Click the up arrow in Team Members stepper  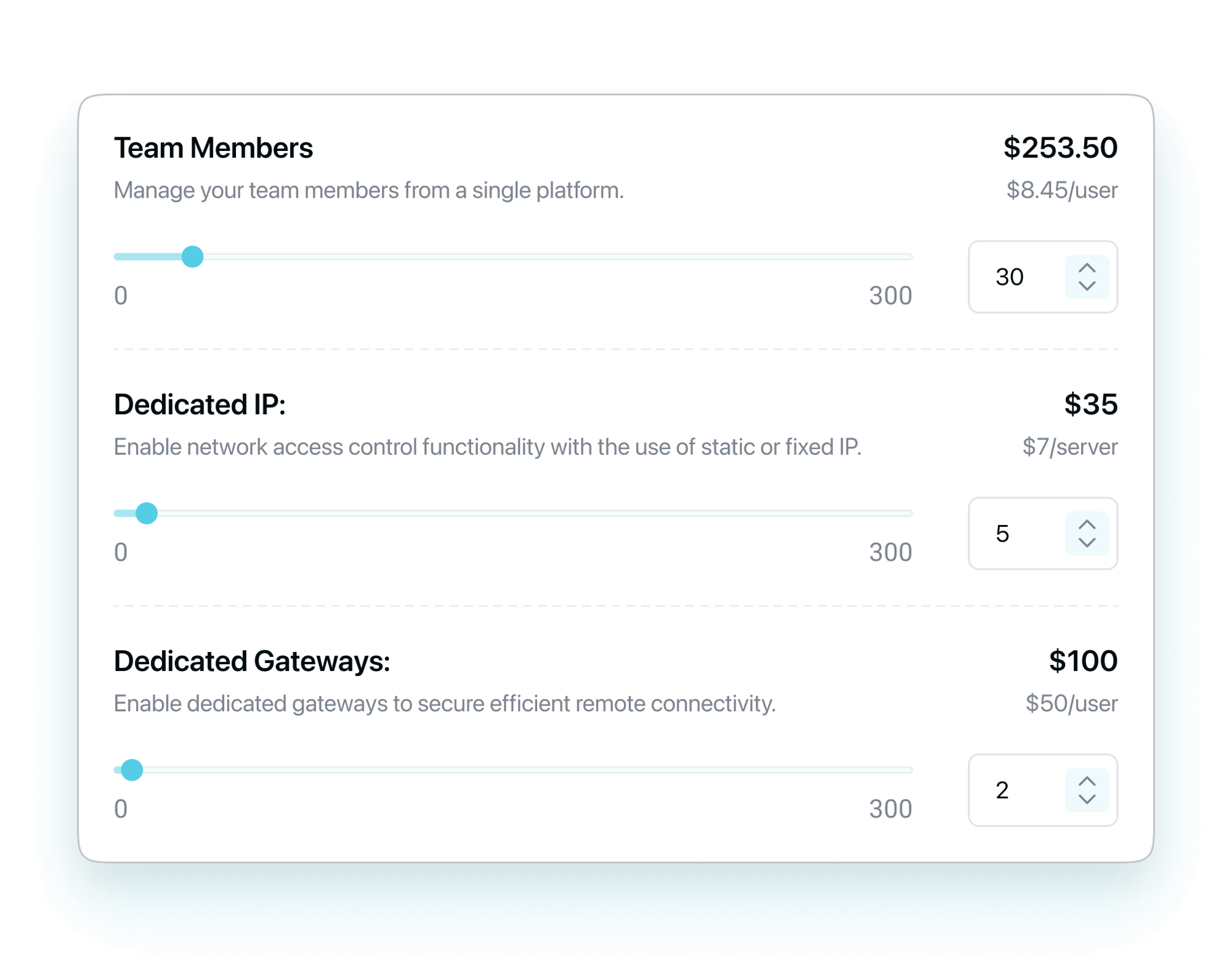pyautogui.click(x=1087, y=269)
